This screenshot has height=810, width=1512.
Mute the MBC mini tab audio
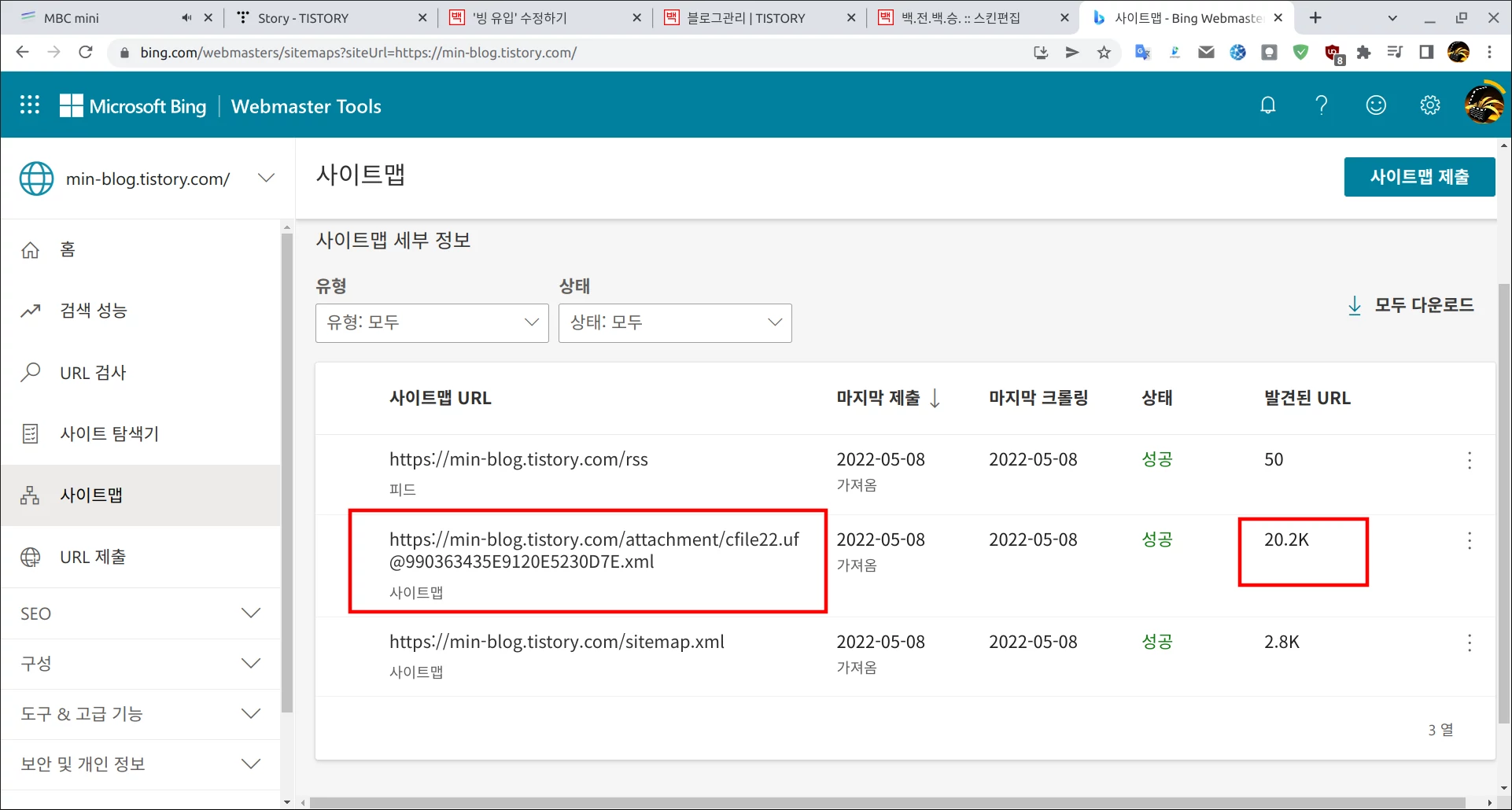[186, 17]
